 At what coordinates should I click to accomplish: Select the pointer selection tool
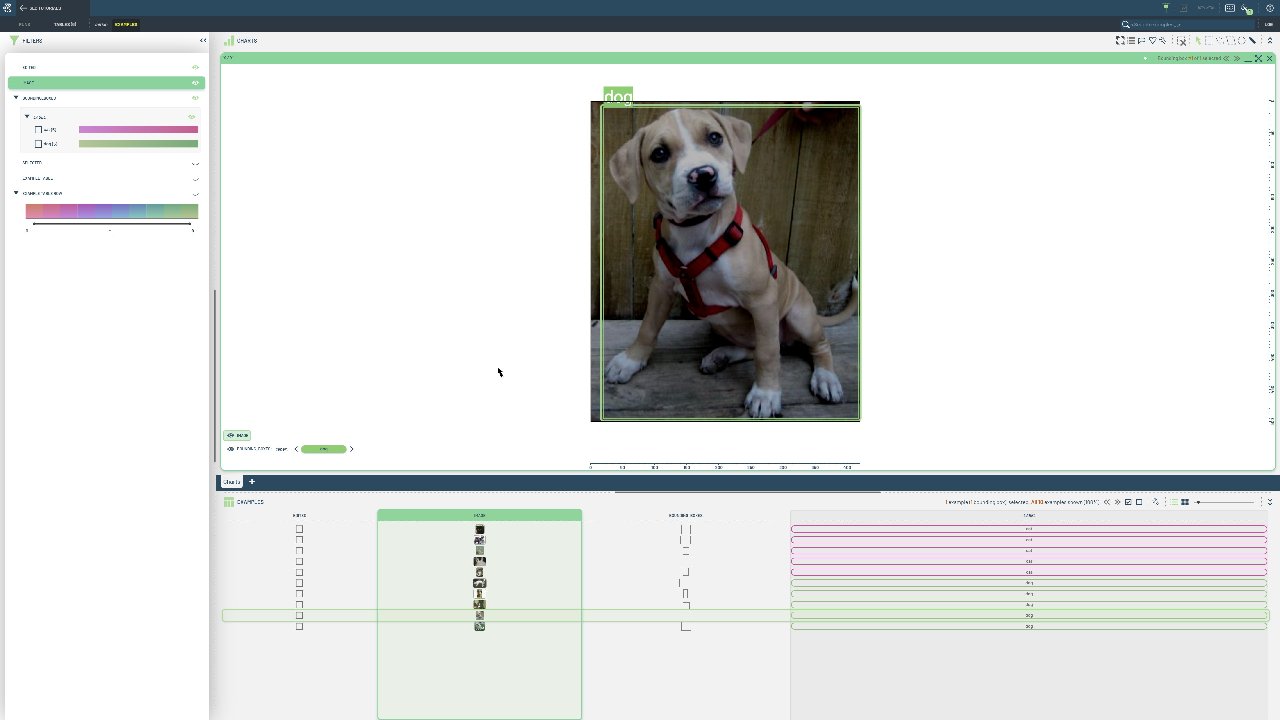(1197, 41)
